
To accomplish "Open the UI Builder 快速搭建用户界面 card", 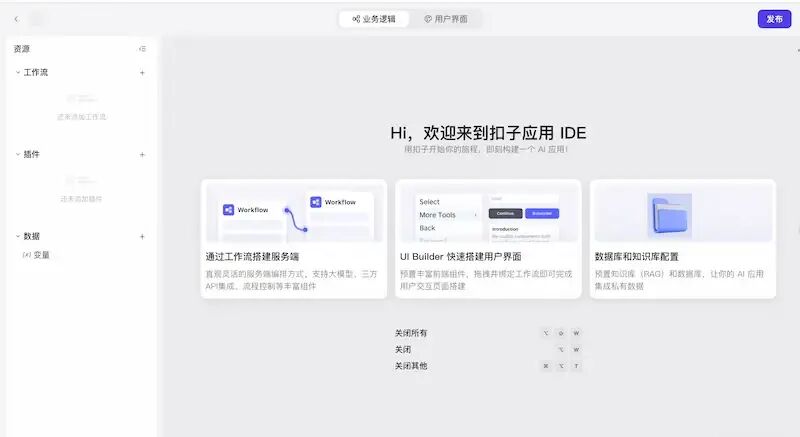I will coord(488,239).
